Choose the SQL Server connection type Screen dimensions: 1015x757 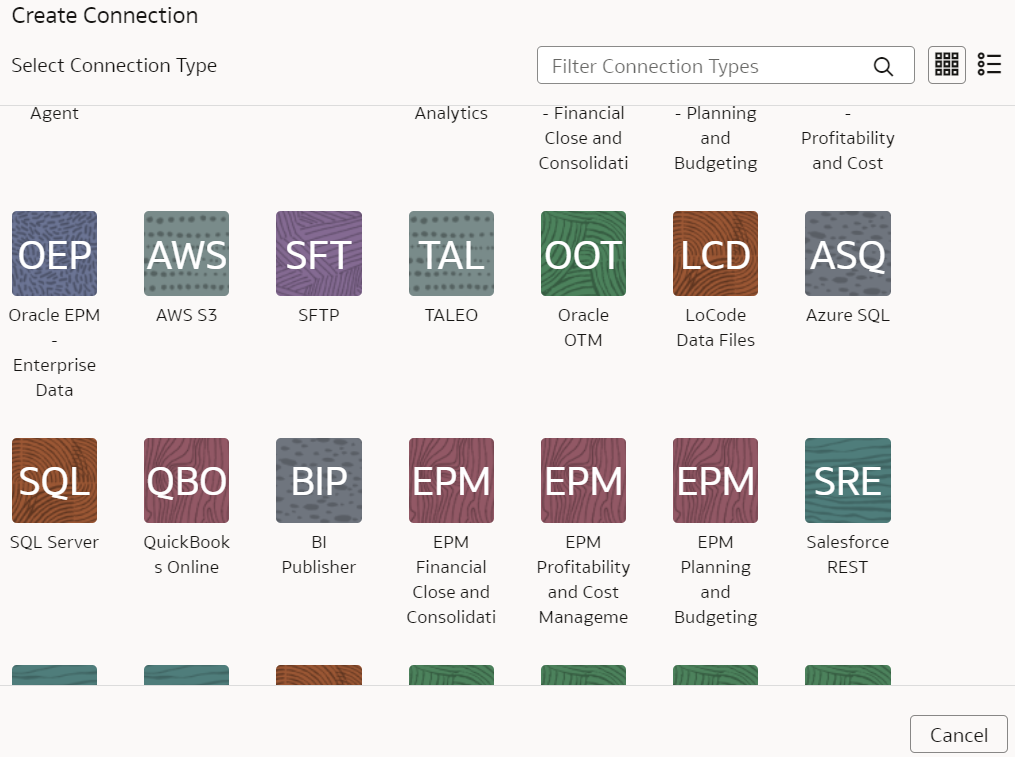pos(54,481)
